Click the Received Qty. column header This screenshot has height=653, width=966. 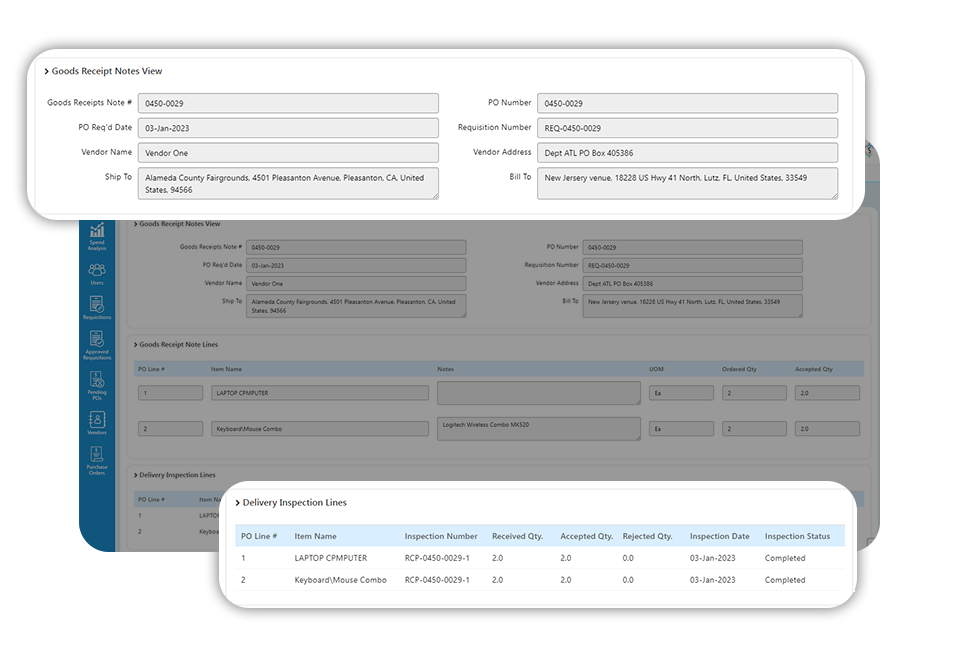click(517, 536)
